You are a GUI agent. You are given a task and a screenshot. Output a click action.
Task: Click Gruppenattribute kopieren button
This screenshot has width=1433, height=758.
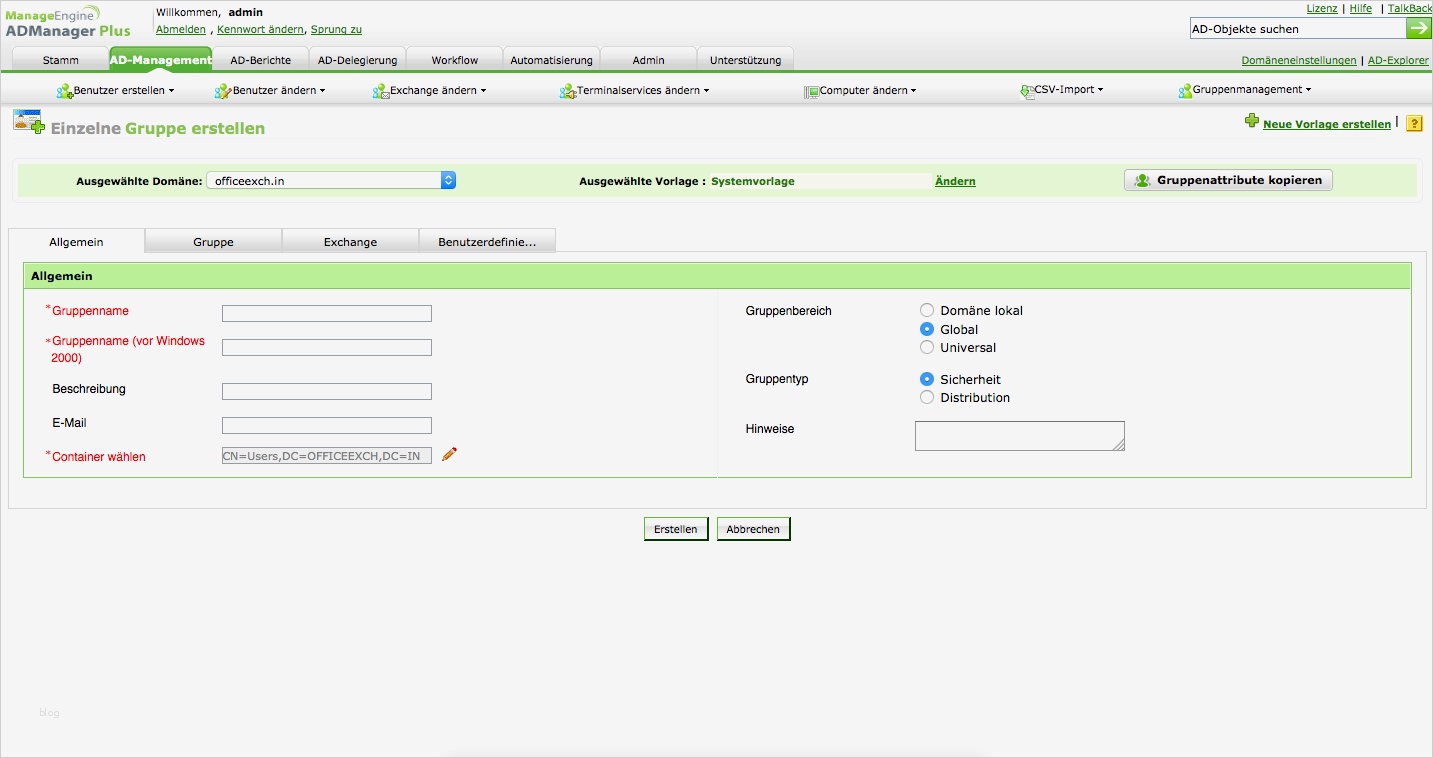click(x=1228, y=181)
